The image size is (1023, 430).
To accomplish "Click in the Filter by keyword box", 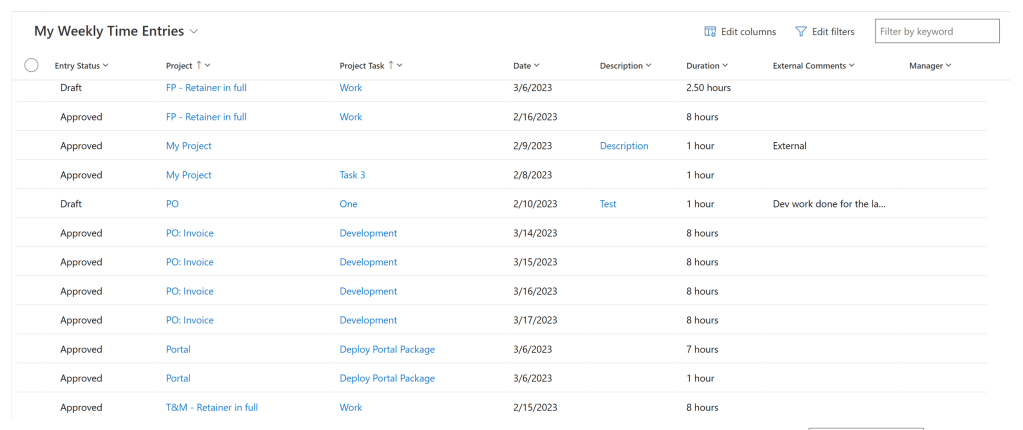I will coord(936,31).
